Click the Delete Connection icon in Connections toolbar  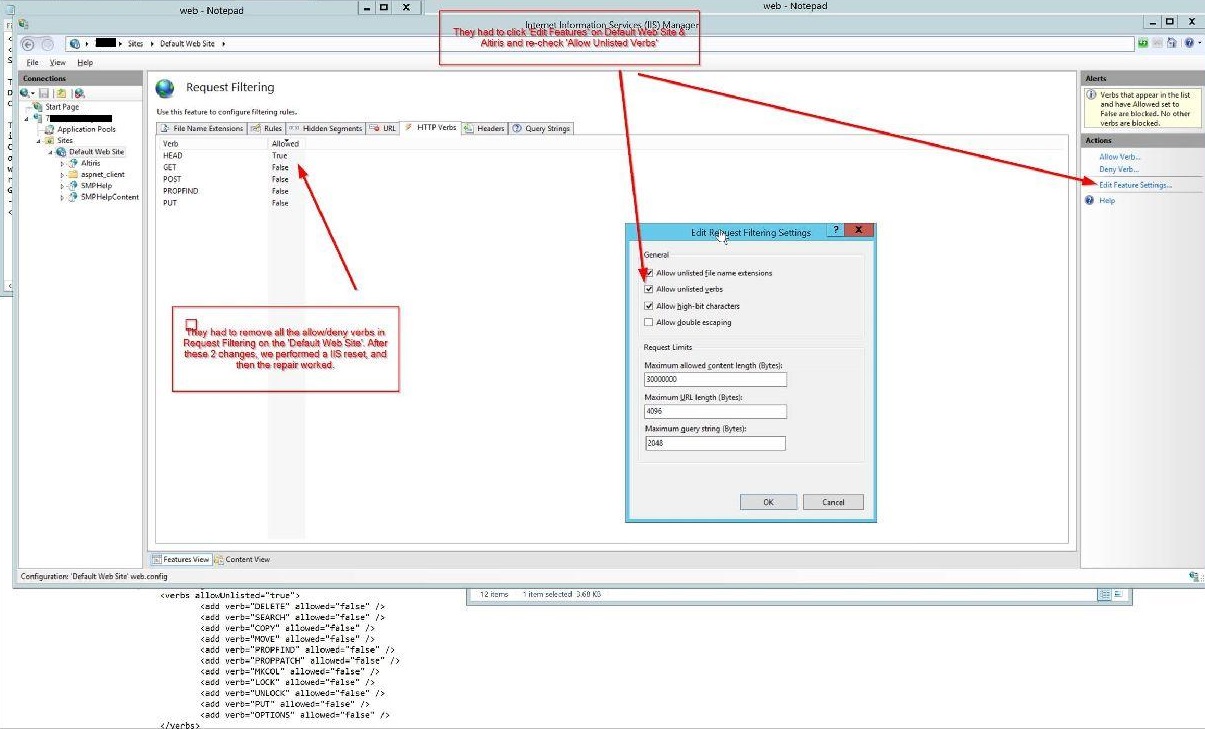80,93
